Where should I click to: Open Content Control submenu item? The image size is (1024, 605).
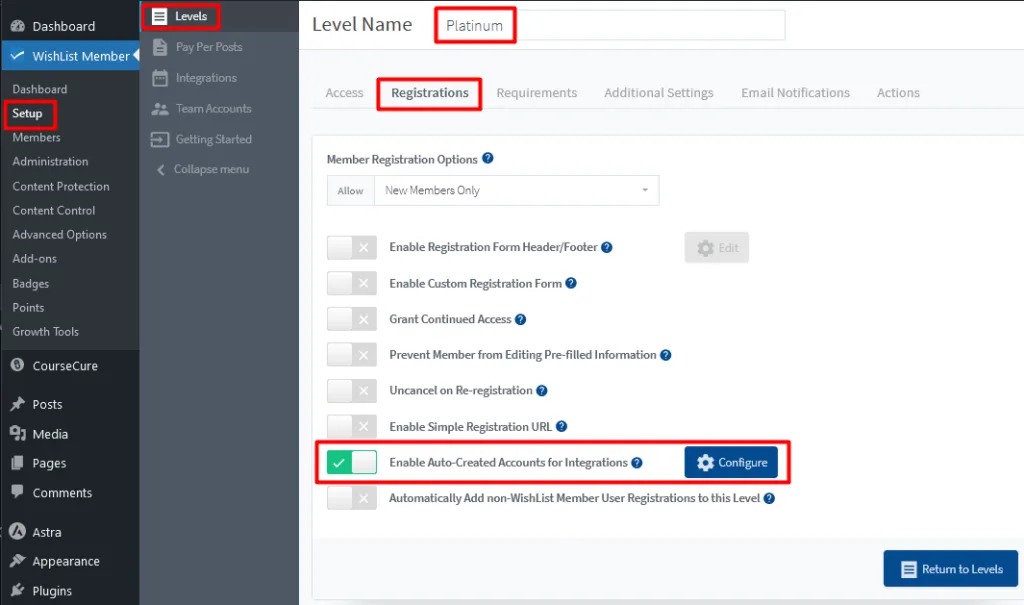[54, 210]
